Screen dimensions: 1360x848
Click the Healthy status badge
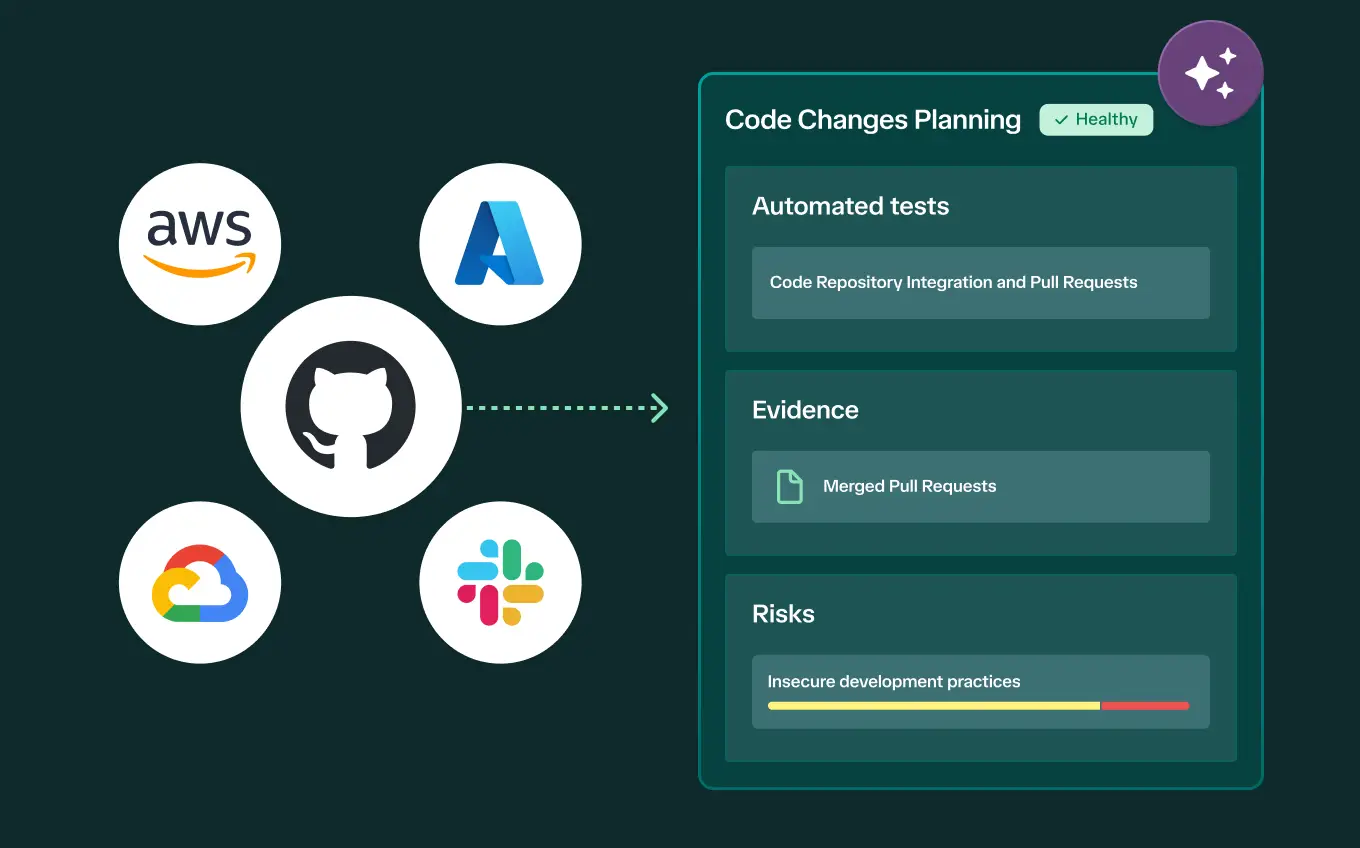(1096, 120)
